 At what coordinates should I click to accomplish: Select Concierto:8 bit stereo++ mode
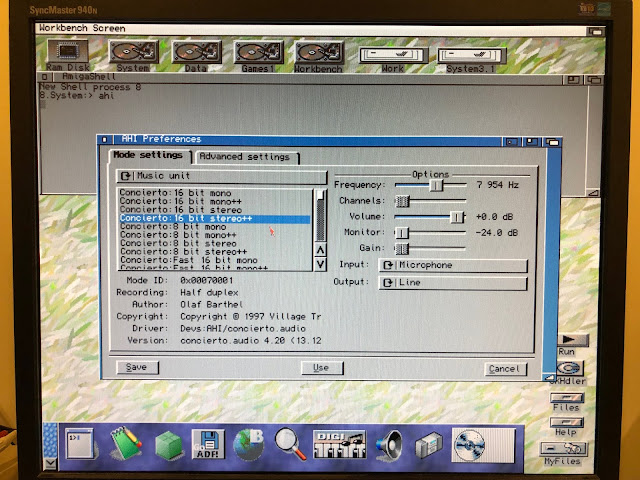[215, 252]
